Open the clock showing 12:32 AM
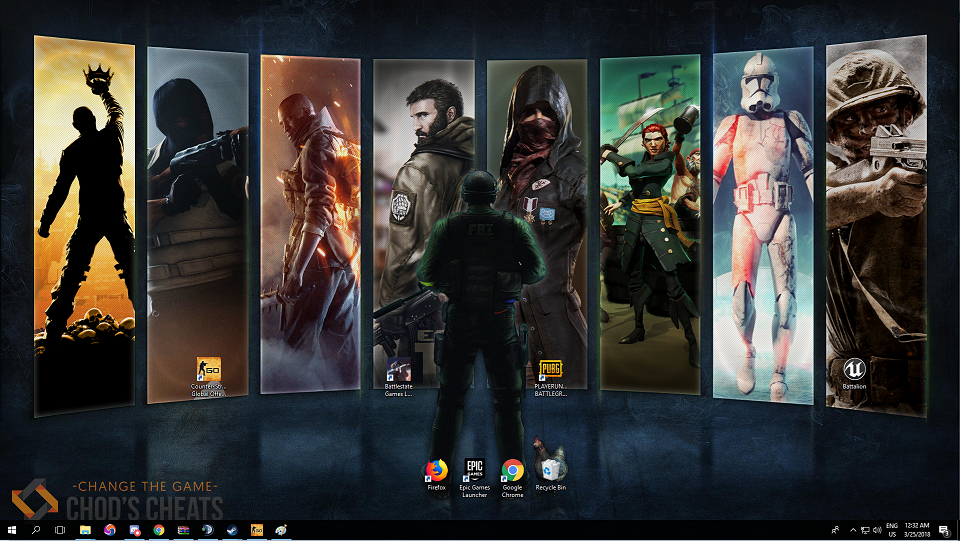Screen dimensions: 960x541 [x=917, y=530]
